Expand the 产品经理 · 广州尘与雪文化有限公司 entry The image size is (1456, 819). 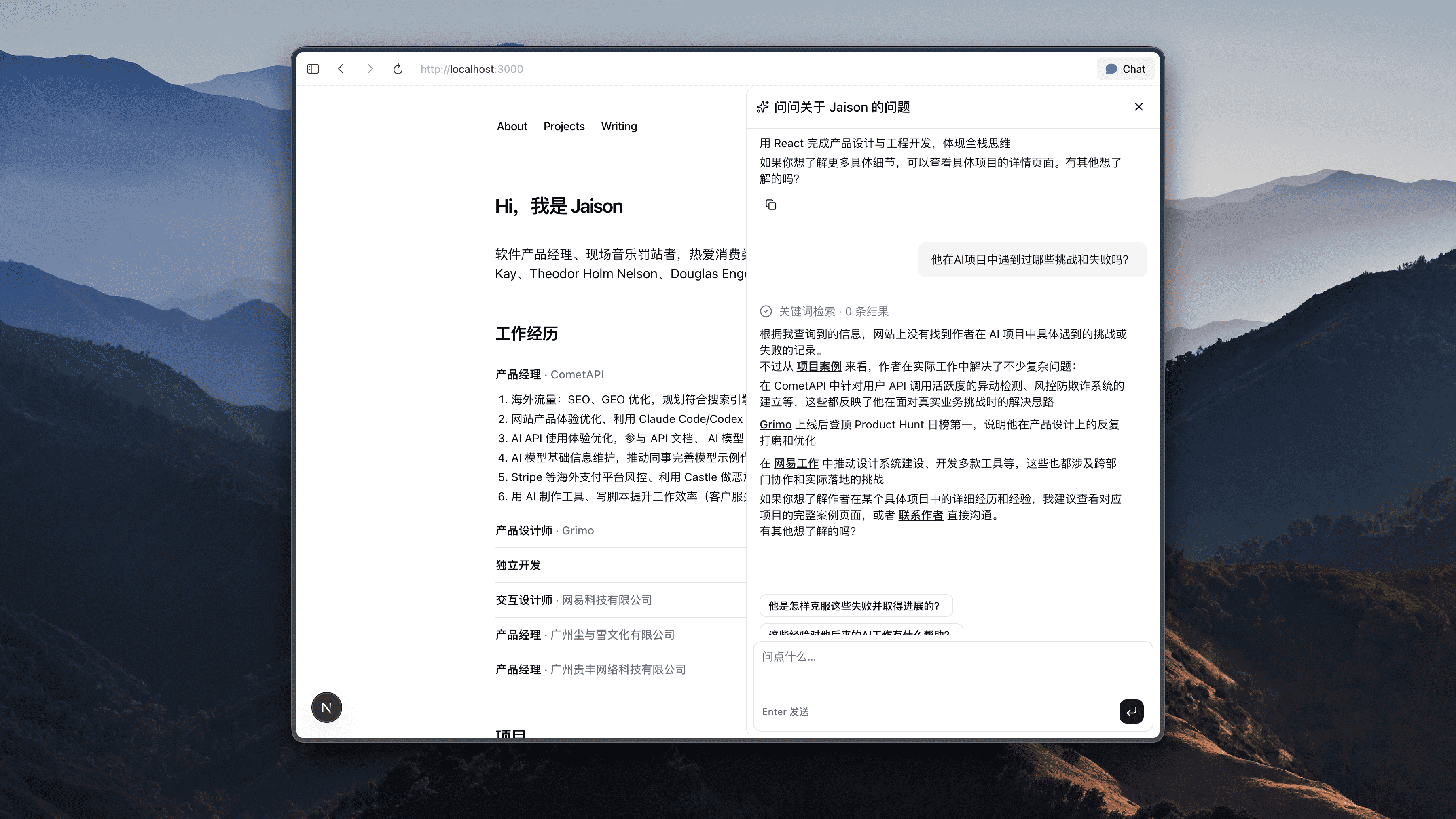click(620, 635)
